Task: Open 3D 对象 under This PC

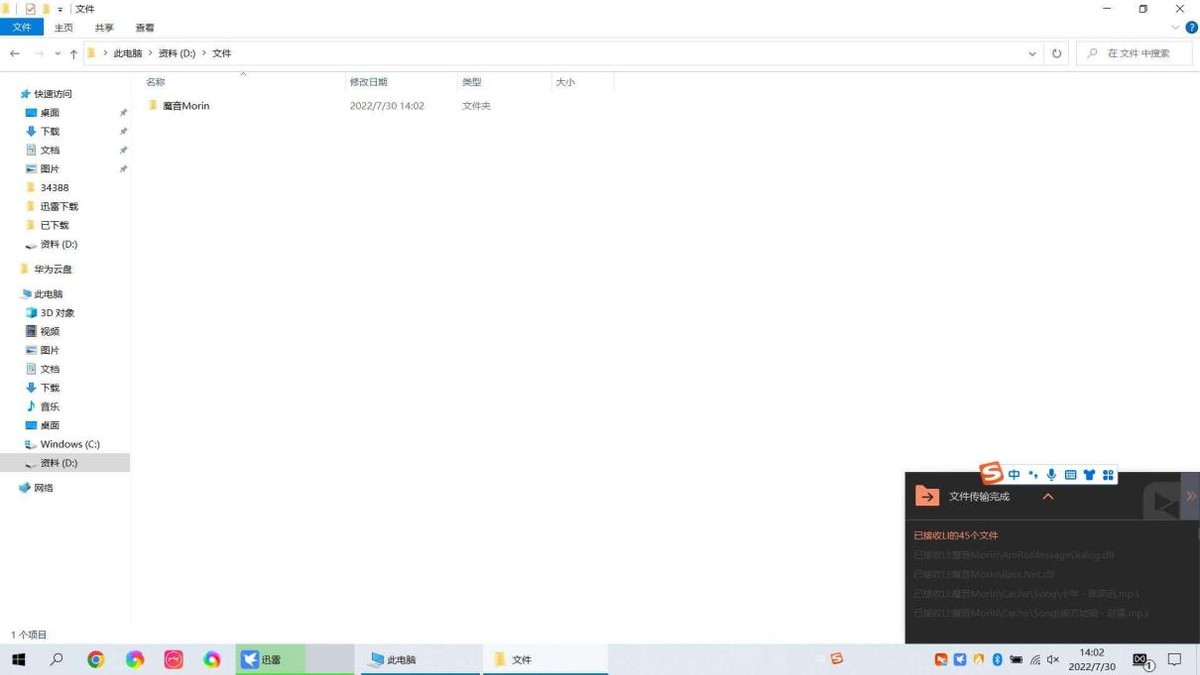Action: click(x=56, y=312)
